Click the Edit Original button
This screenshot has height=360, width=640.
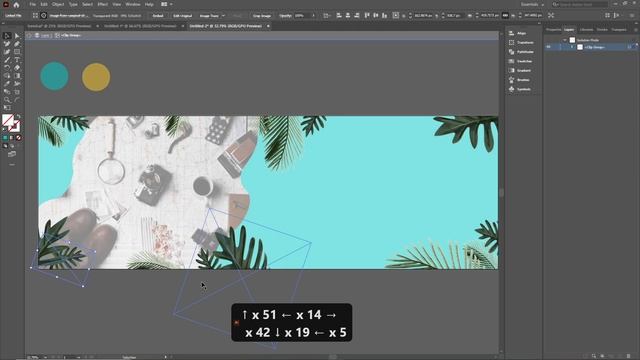point(182,16)
